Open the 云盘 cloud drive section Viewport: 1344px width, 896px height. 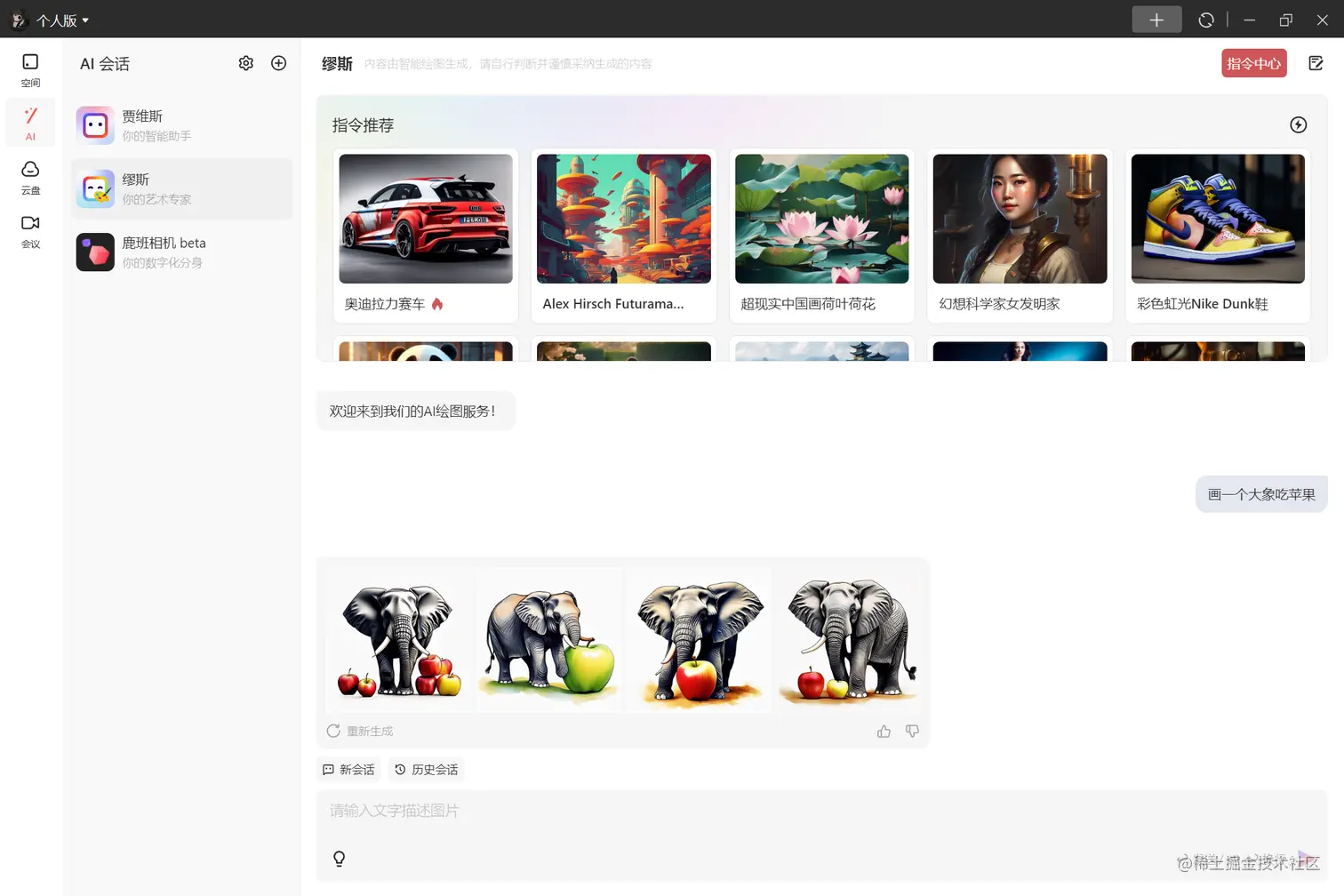click(30, 177)
